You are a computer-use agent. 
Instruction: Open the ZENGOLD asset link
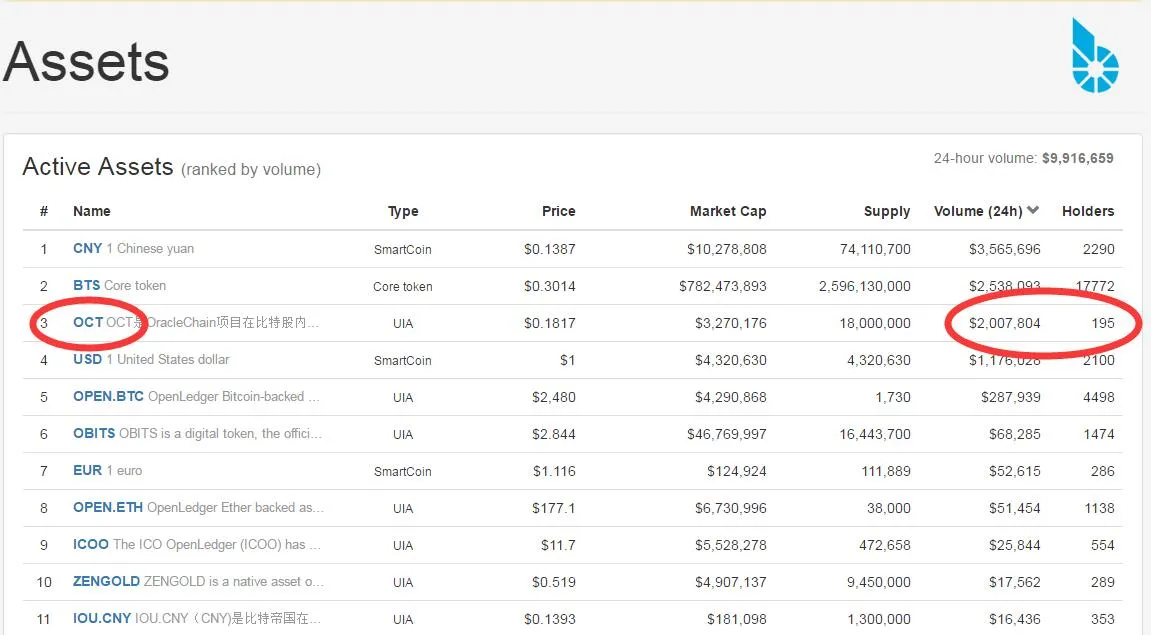click(106, 581)
